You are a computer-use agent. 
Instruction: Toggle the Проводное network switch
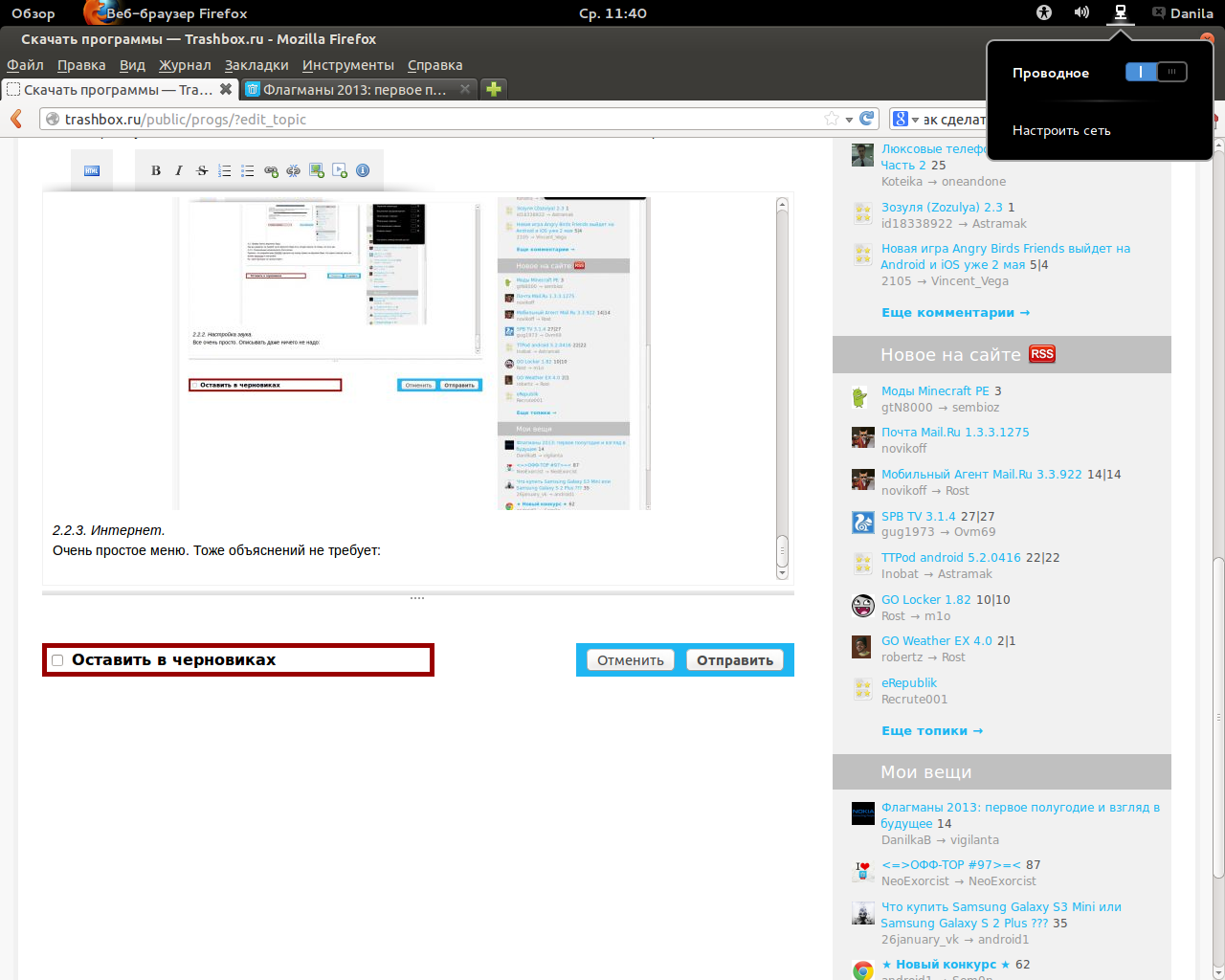[1156, 72]
